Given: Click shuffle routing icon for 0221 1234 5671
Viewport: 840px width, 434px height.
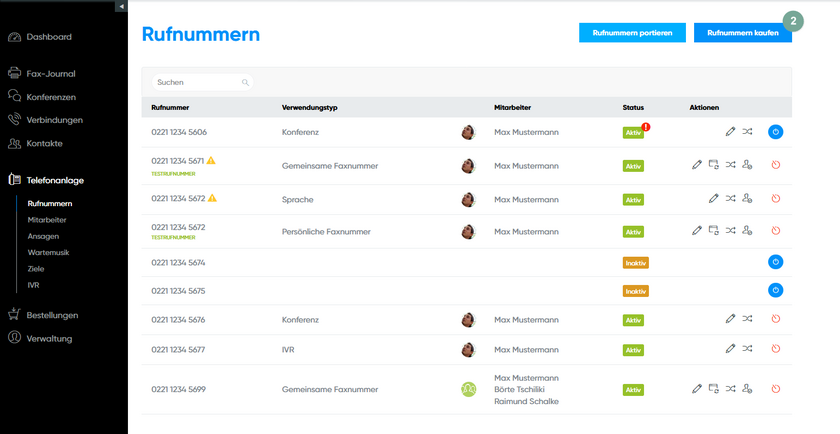Looking at the screenshot, I should point(730,165).
